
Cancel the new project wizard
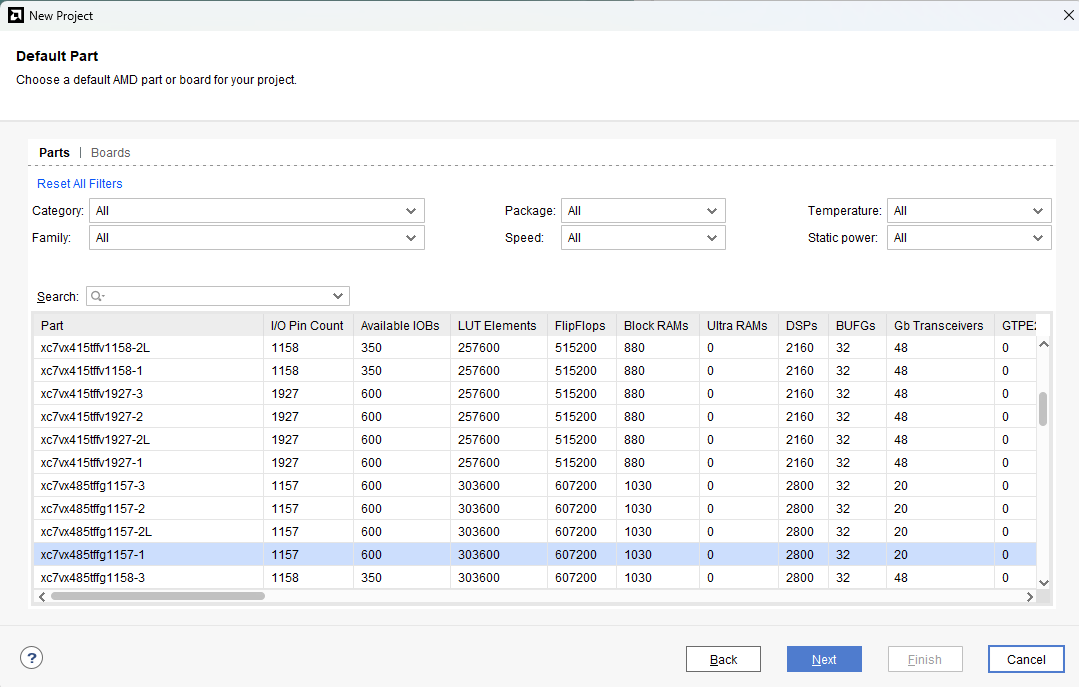click(1025, 659)
